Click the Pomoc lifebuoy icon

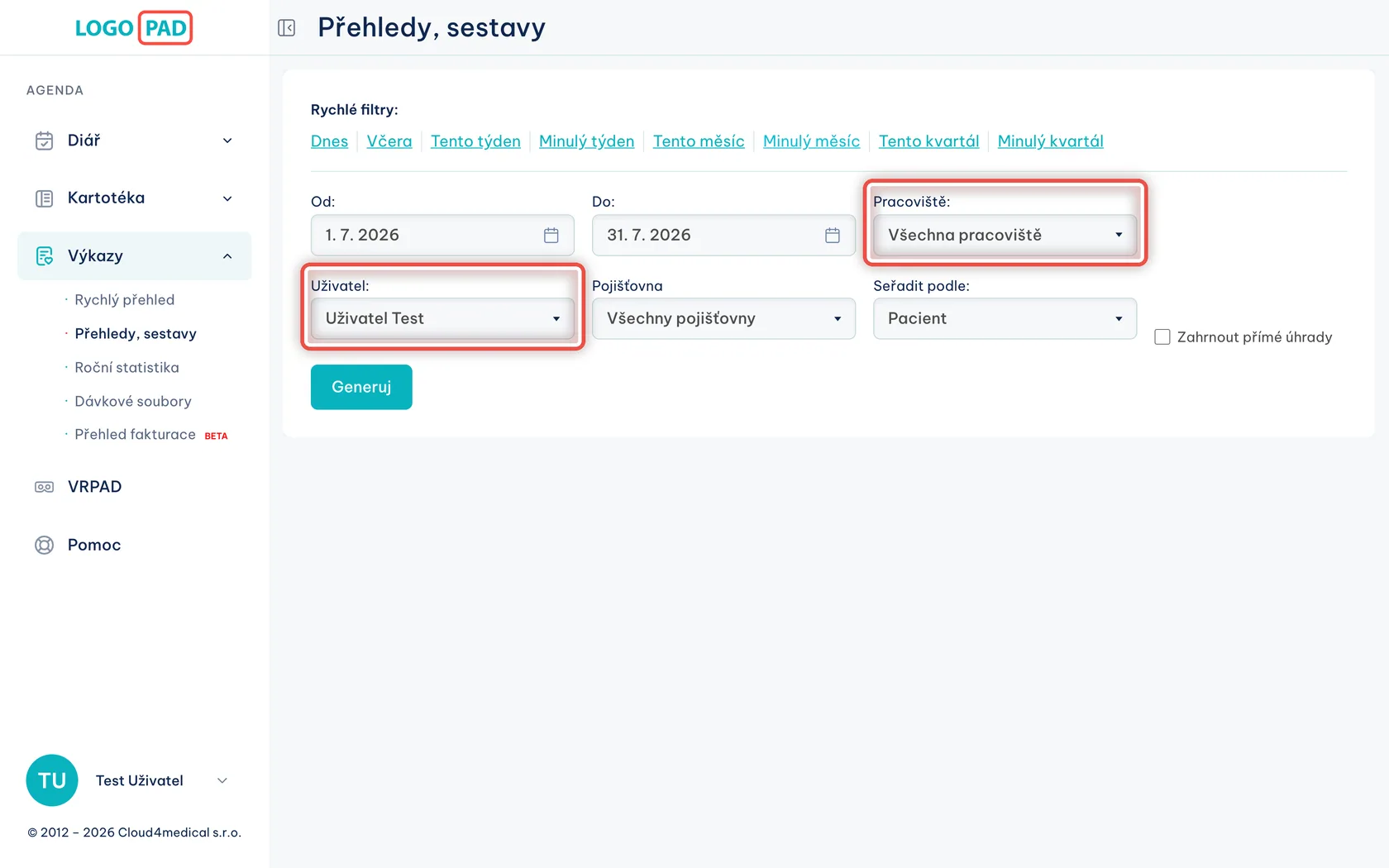pyautogui.click(x=45, y=545)
